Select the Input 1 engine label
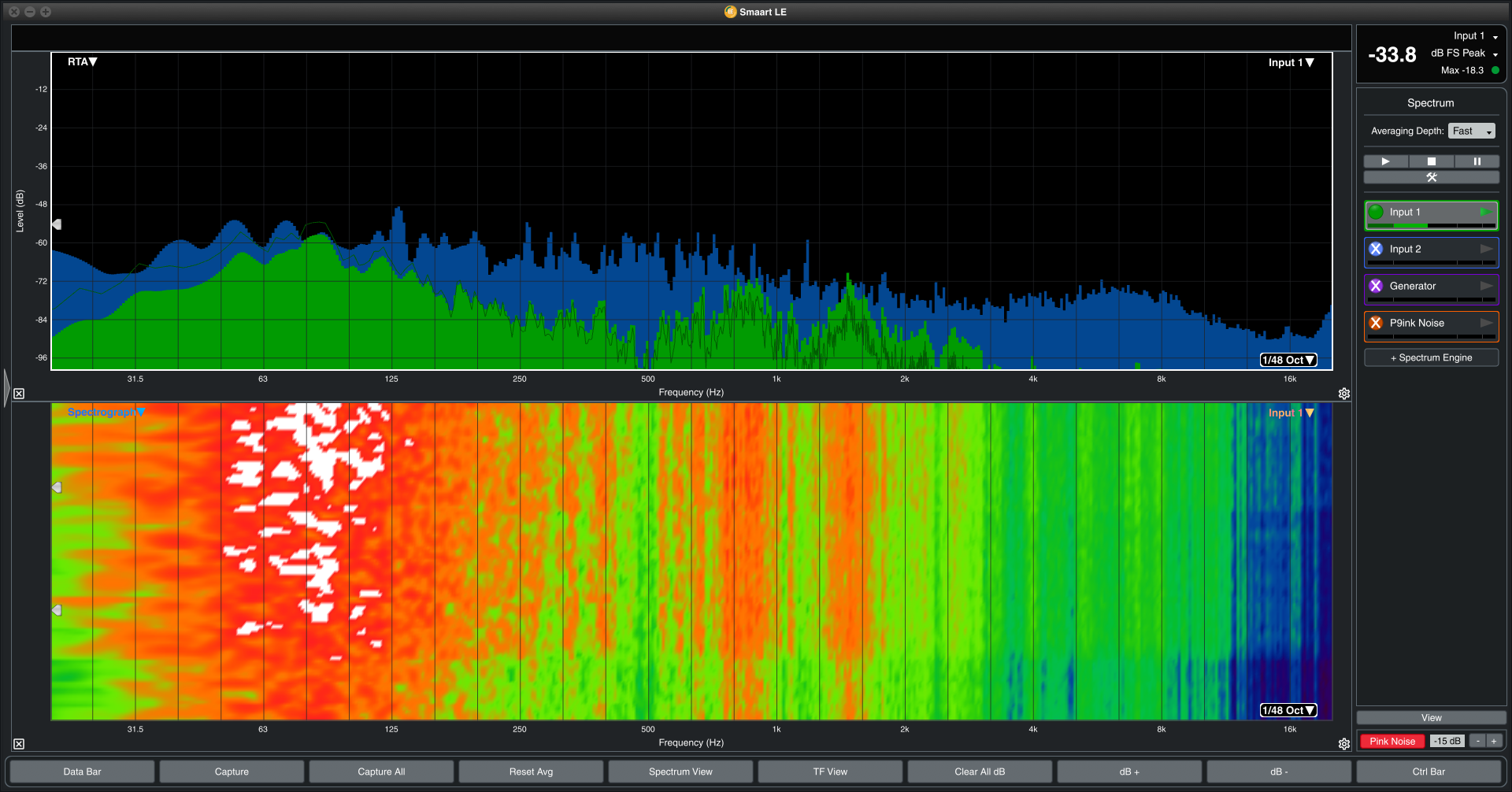This screenshot has width=1512, height=792. pos(1405,212)
